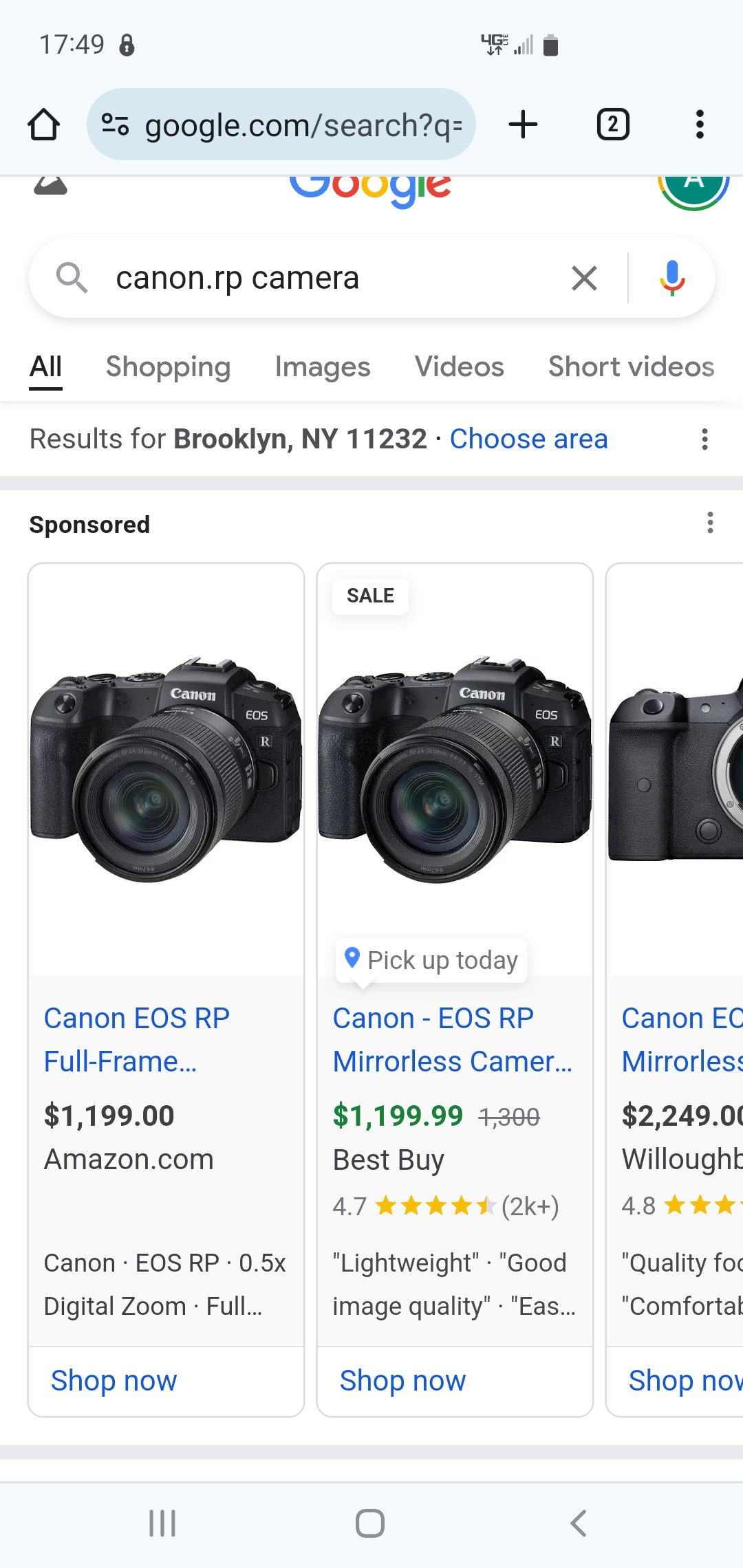This screenshot has height=1568, width=743.
Task: Tap the Best Buy camera product image
Action: 455,769
